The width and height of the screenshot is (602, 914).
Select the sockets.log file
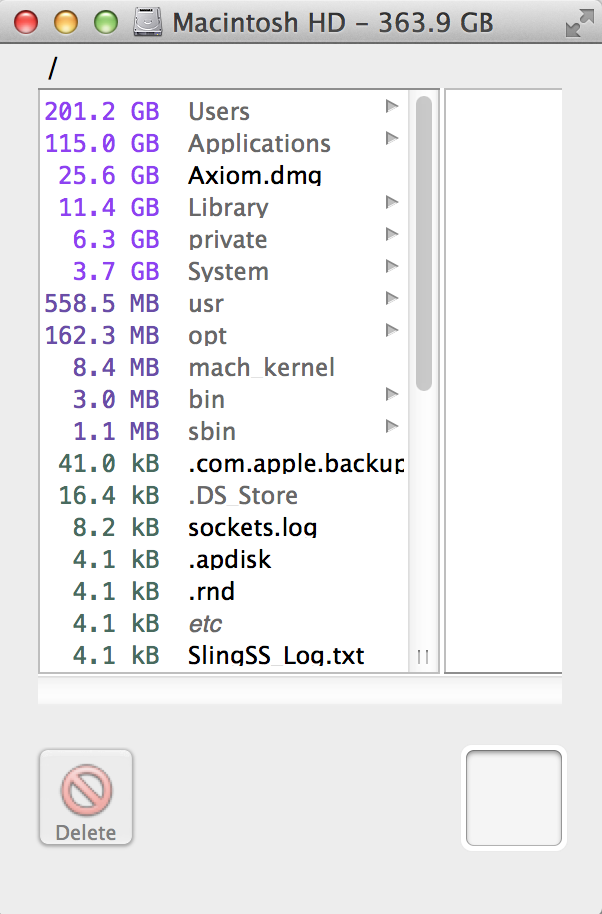pyautogui.click(x=252, y=528)
